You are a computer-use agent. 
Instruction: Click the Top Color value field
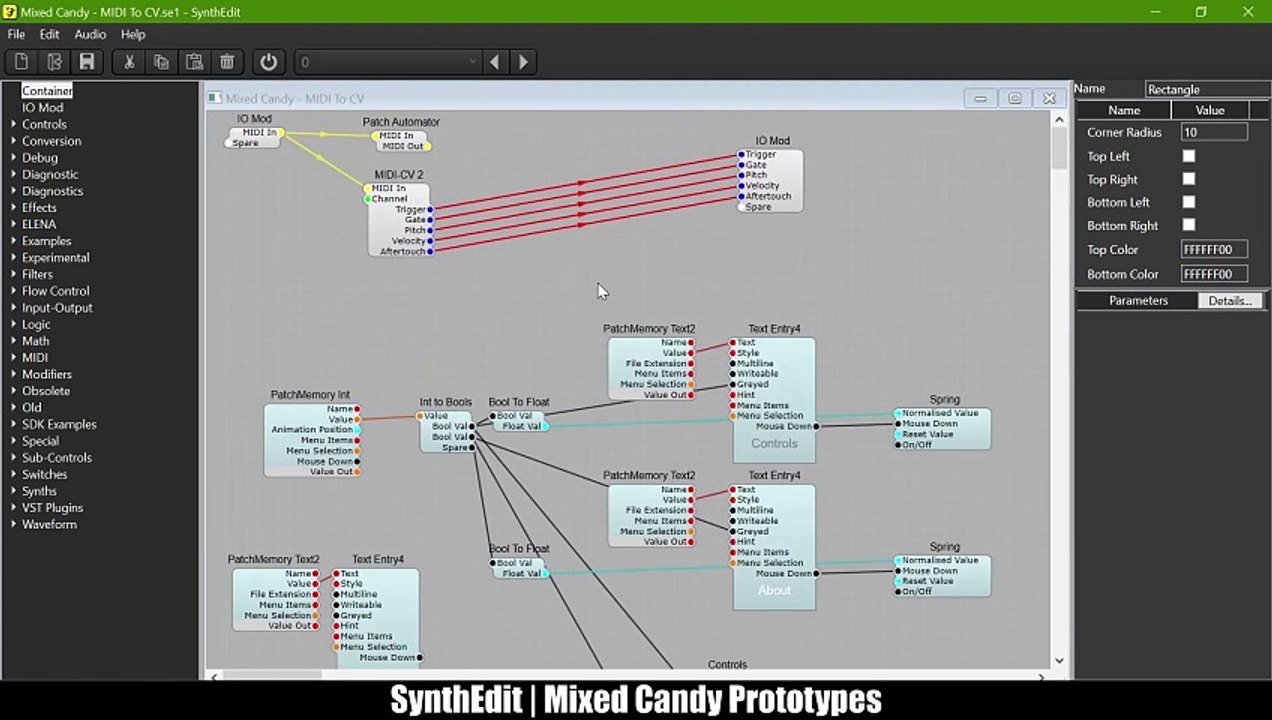click(1214, 249)
